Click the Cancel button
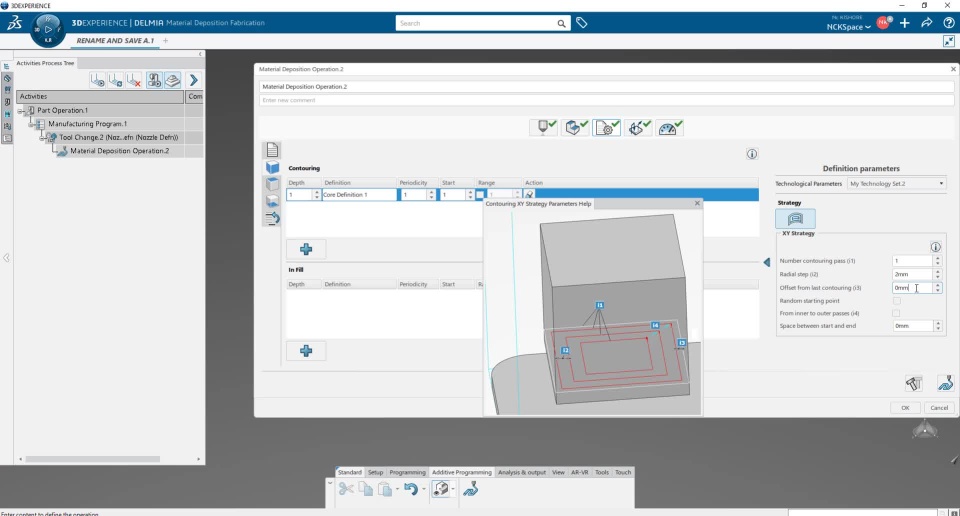Viewport: 960px width, 516px height. (x=939, y=408)
